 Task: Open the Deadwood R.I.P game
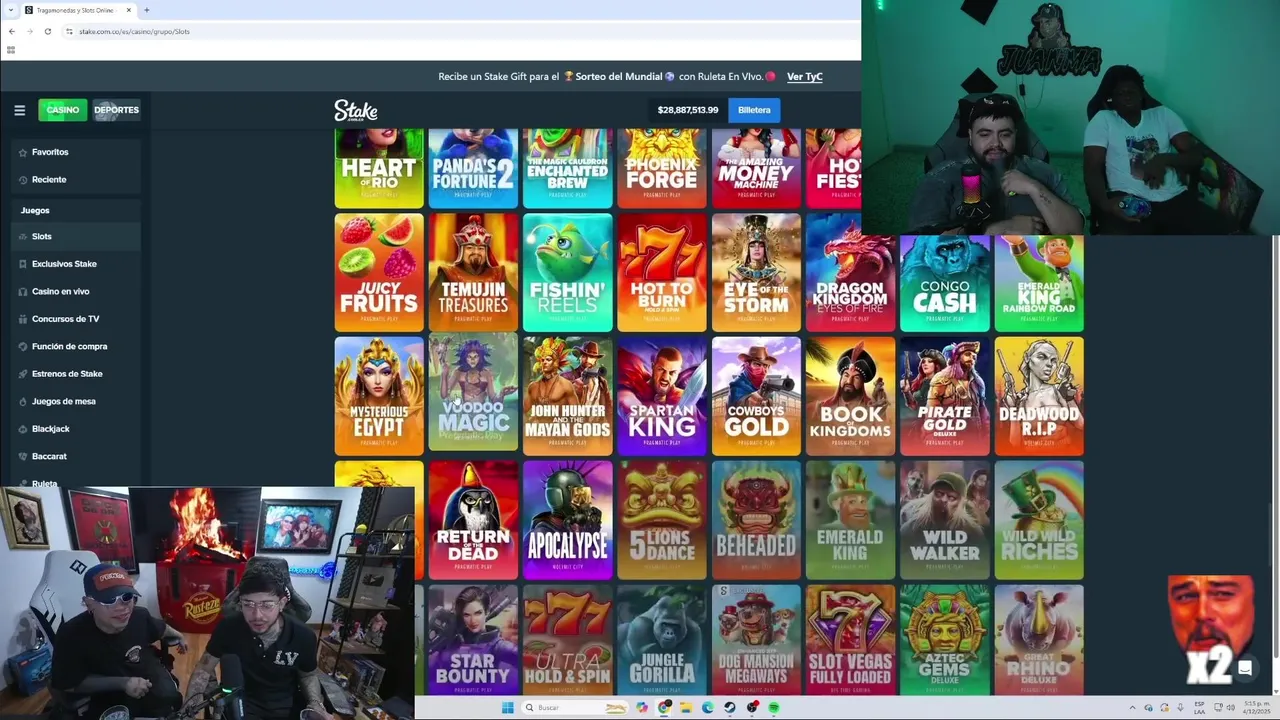pos(1039,396)
